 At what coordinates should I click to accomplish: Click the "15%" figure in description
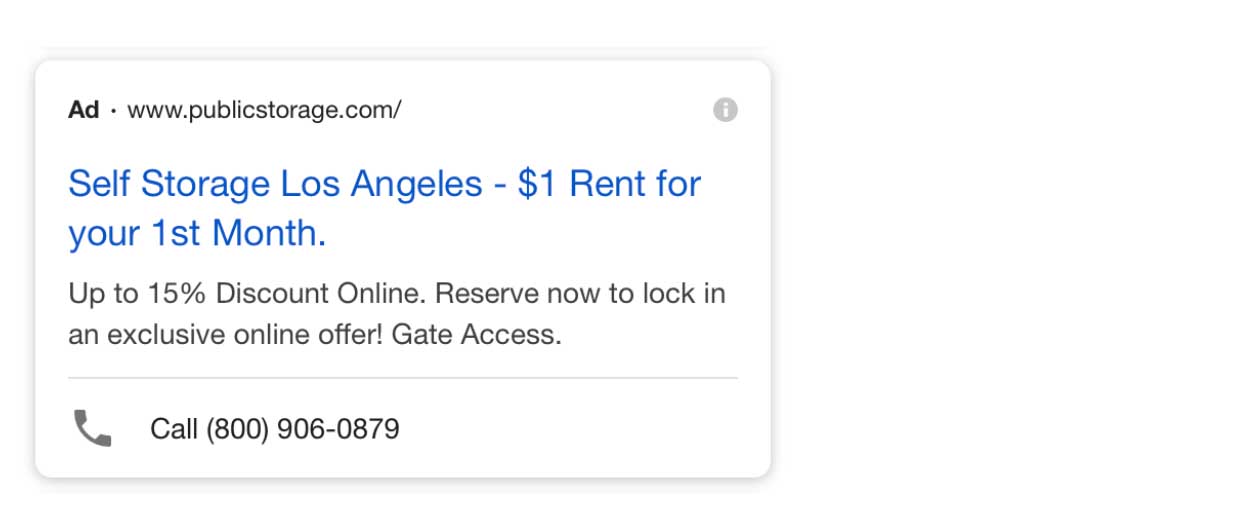coord(179,294)
